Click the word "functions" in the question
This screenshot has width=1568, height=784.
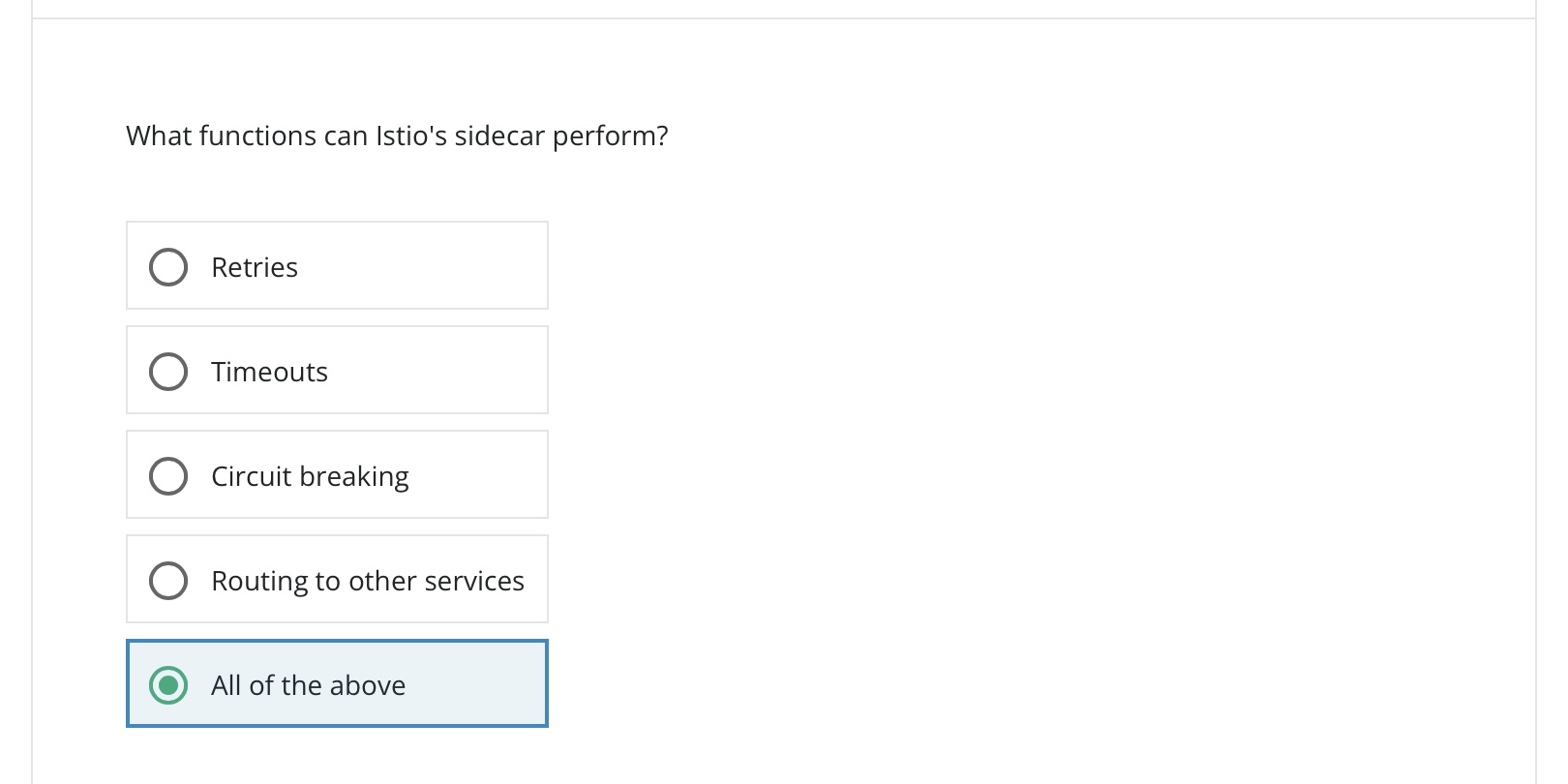click(257, 136)
